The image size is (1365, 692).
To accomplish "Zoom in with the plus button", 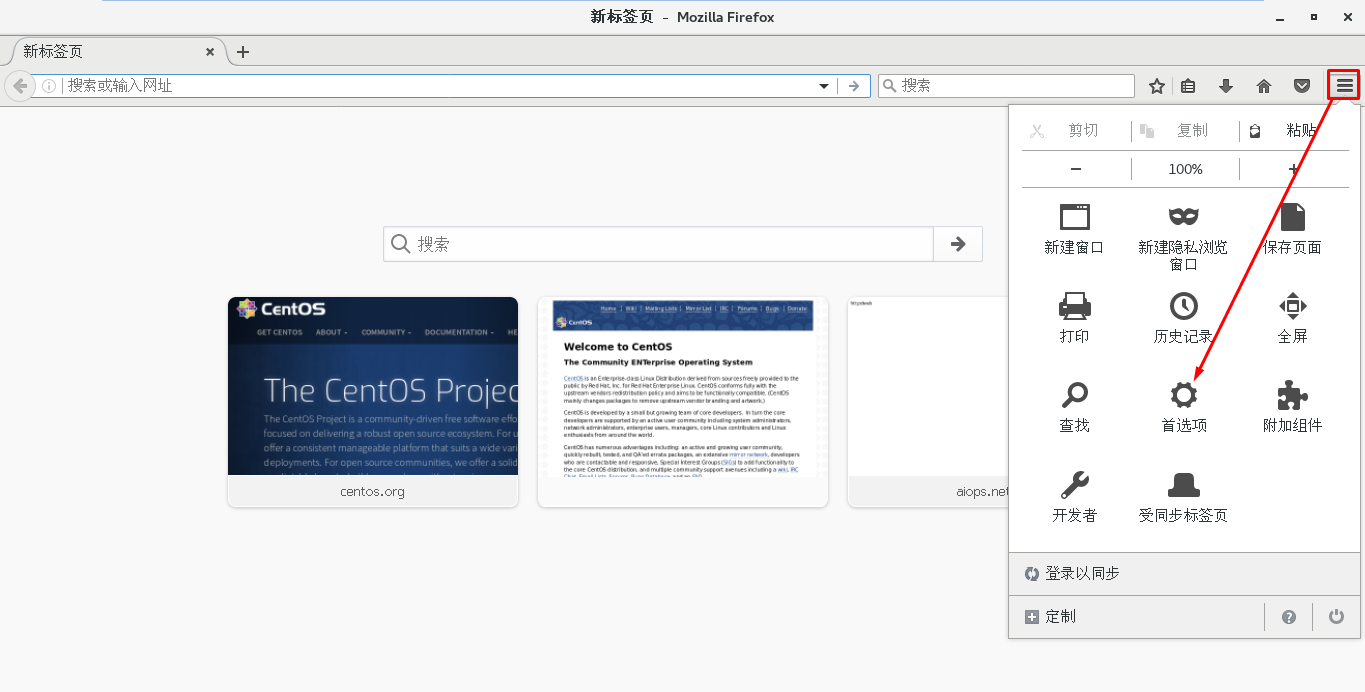I will click(x=1294, y=169).
